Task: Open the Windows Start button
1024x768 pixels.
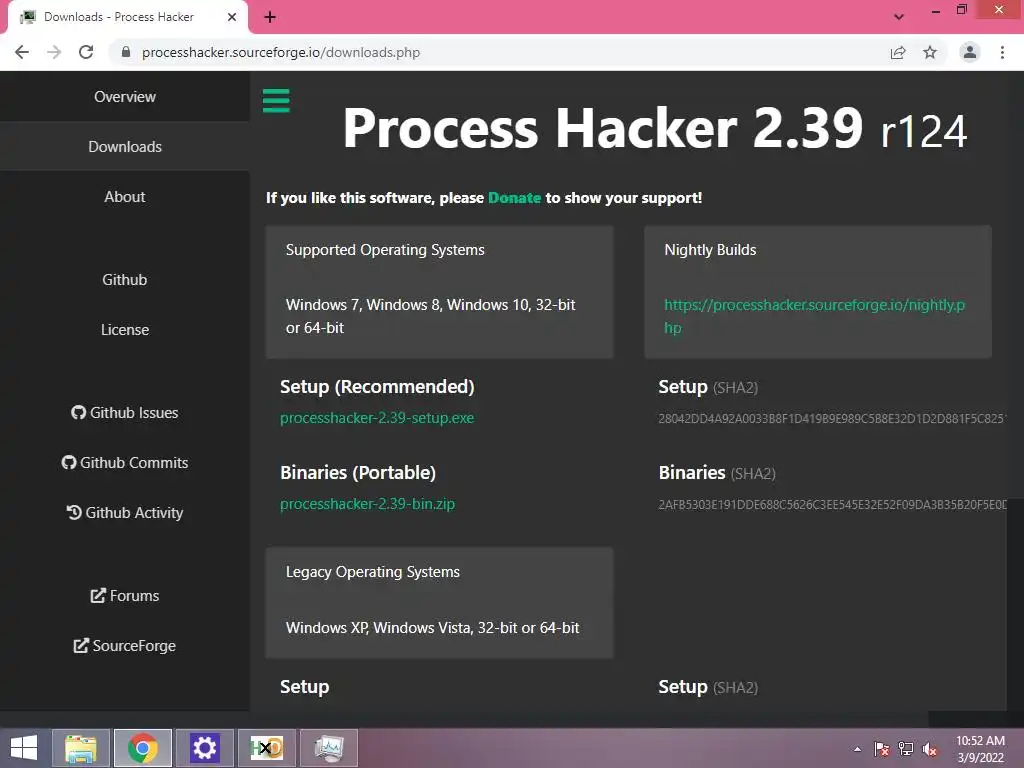Action: coord(24,748)
